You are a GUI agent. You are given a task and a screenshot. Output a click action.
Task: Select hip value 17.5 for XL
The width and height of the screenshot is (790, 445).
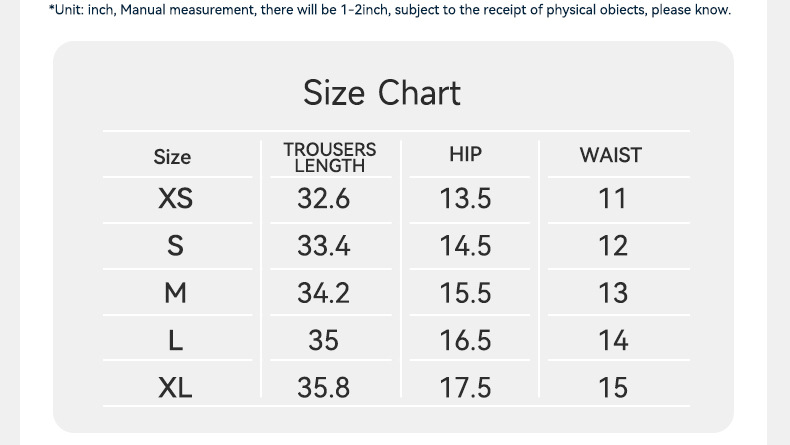tap(465, 387)
